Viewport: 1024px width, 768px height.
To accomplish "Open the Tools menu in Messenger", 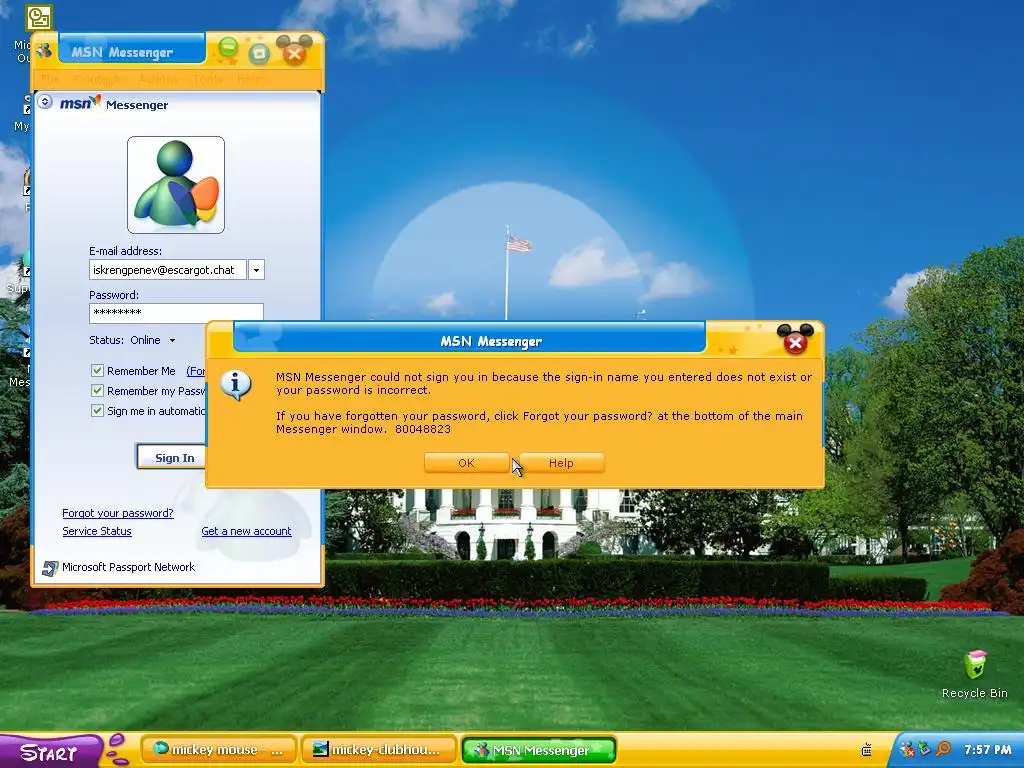I will pyautogui.click(x=207, y=79).
